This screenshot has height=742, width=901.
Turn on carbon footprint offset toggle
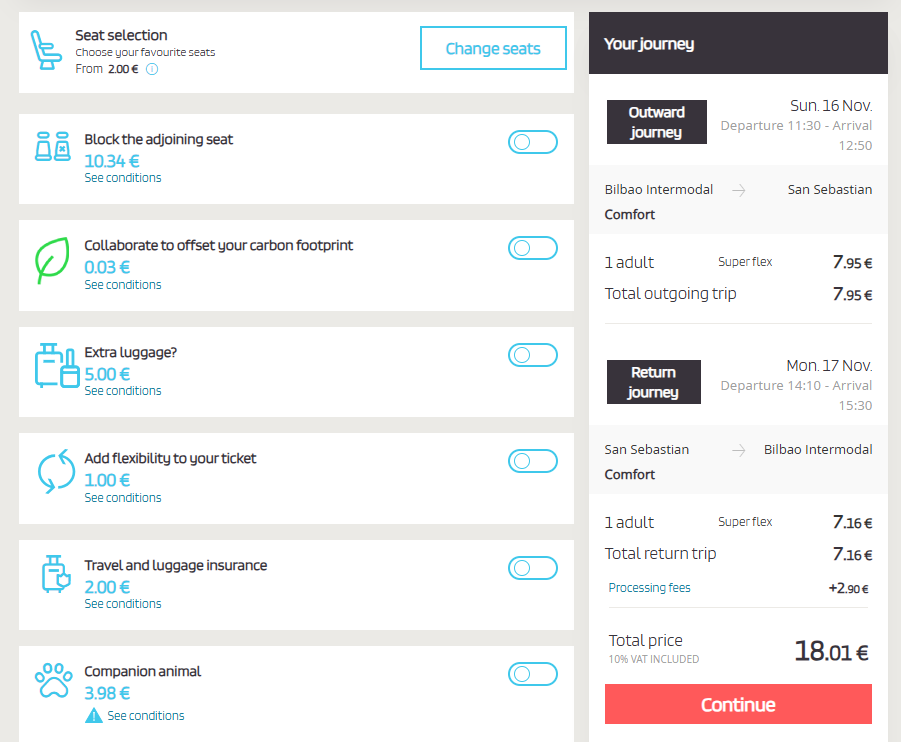(532, 248)
